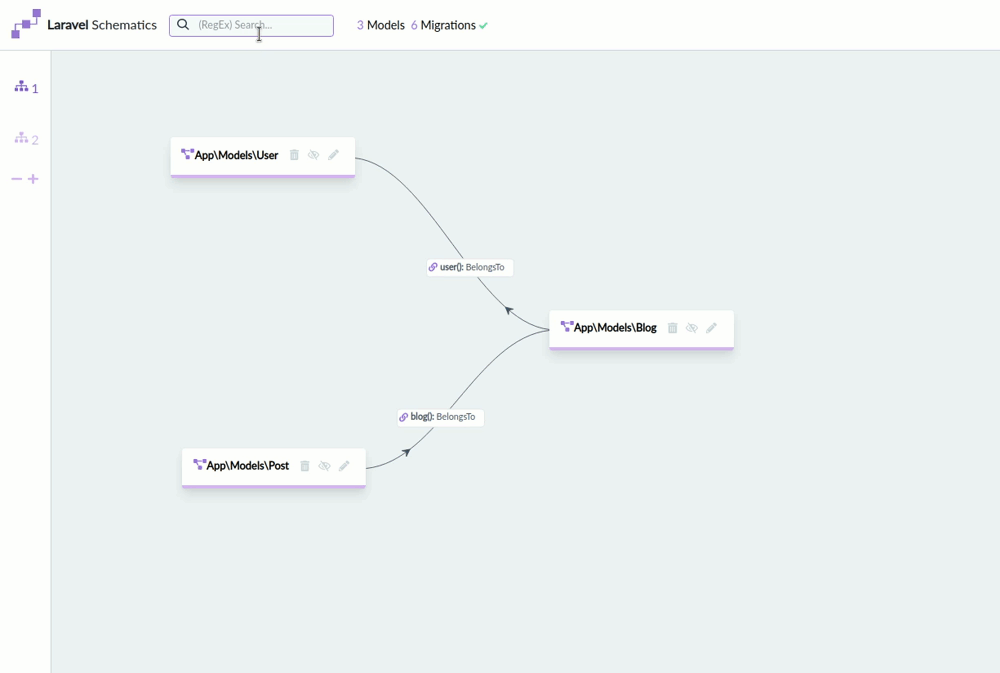This screenshot has width=1000, height=673.
Task: Click the blog(): BelongsTo relation label
Action: [x=441, y=417]
